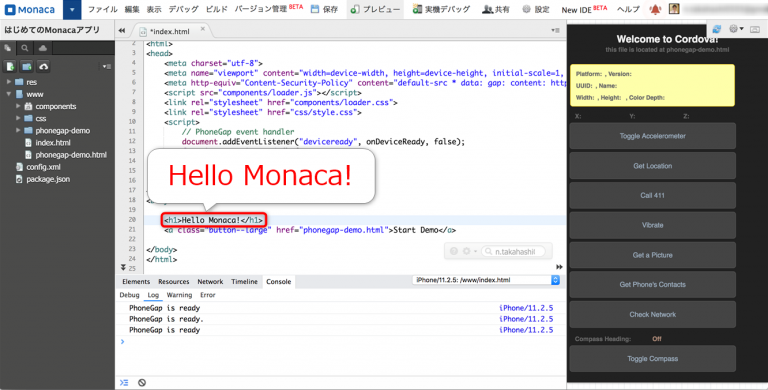Open the cloud panel tab icon
The height and width of the screenshot is (390, 768).
pyautogui.click(x=43, y=48)
